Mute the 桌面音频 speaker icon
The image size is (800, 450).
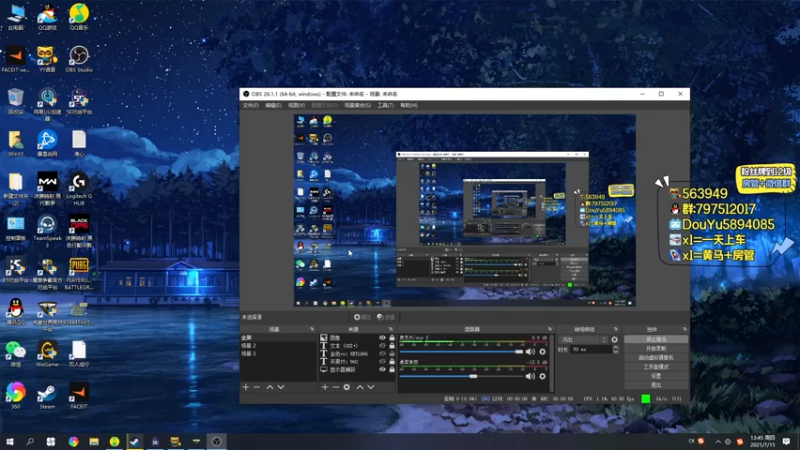point(531,376)
